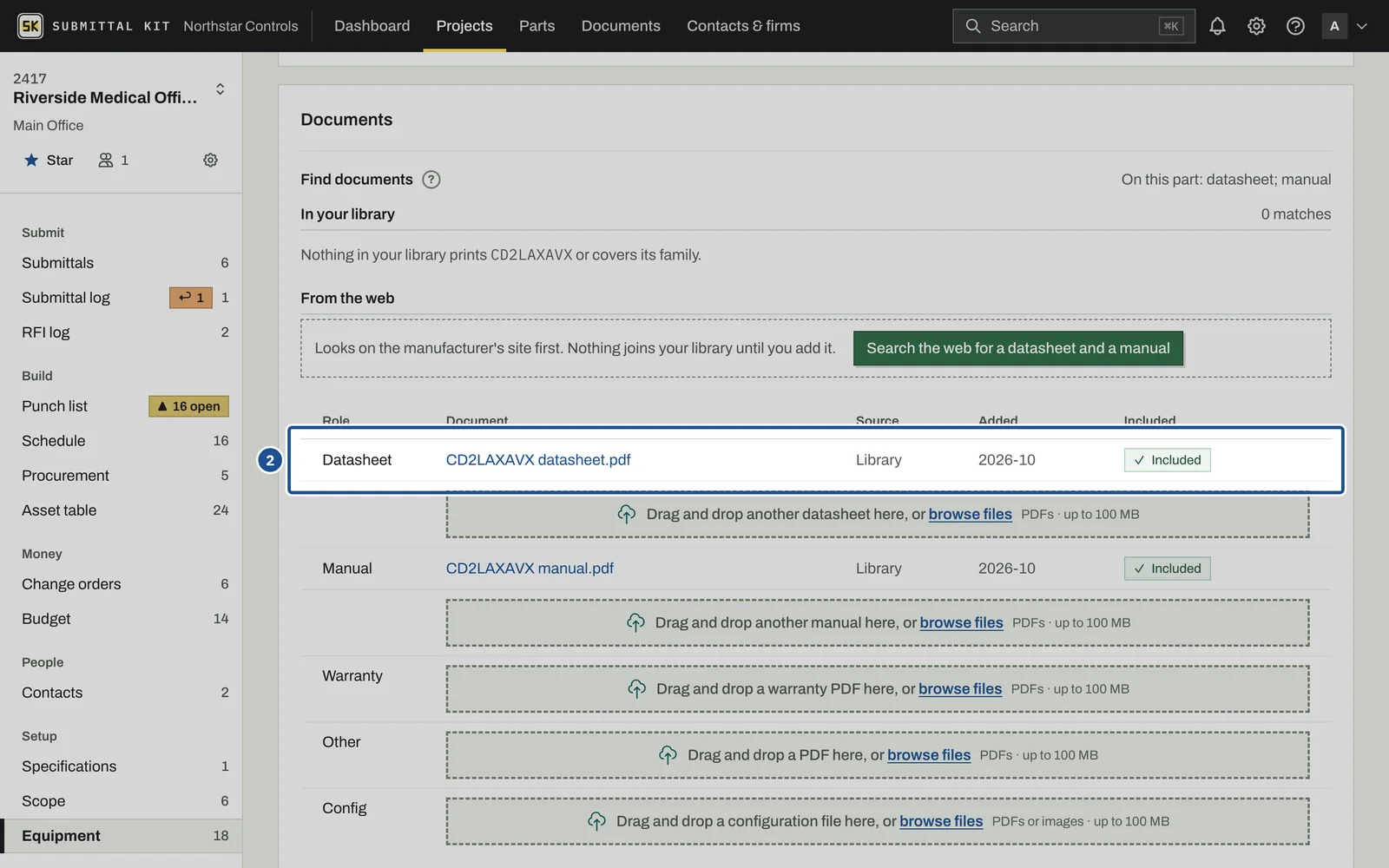
Task: Open the Equipment section
Action: point(122,836)
